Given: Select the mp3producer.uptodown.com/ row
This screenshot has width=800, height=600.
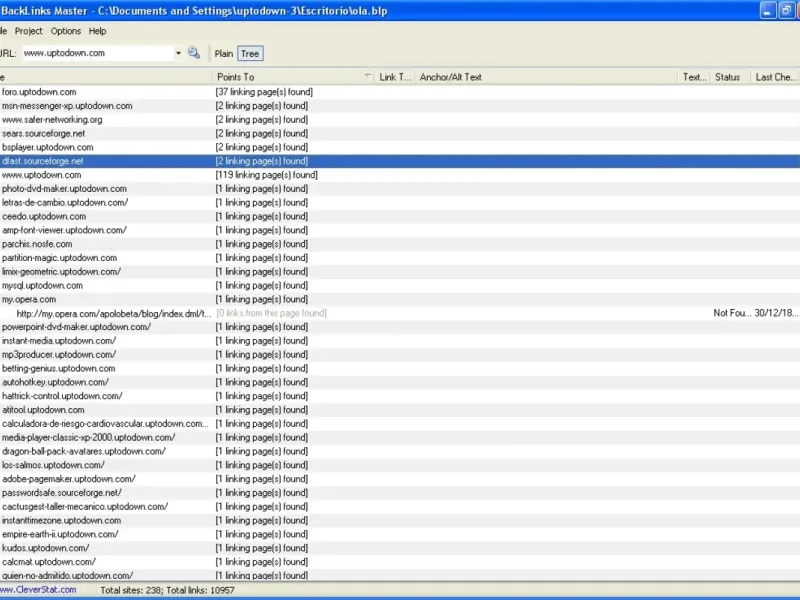Looking at the screenshot, I should pyautogui.click(x=400, y=354).
